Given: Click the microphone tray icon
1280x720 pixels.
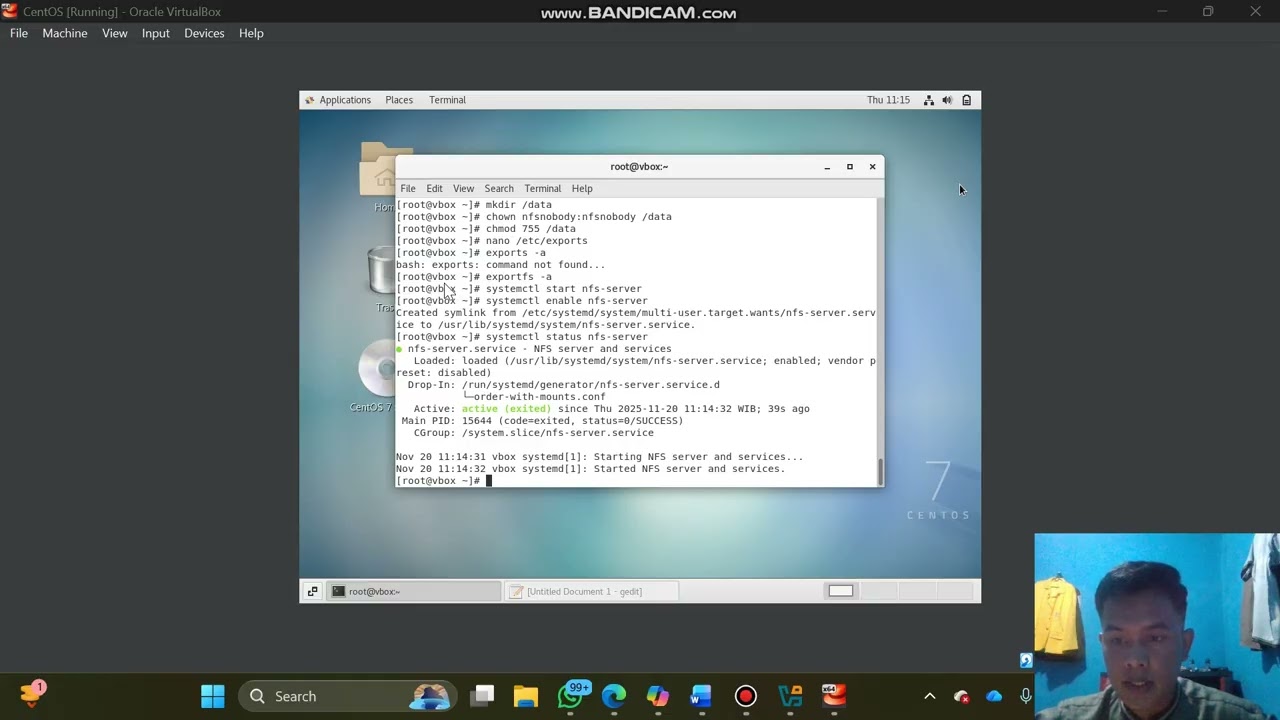Looking at the screenshot, I should (x=1026, y=696).
